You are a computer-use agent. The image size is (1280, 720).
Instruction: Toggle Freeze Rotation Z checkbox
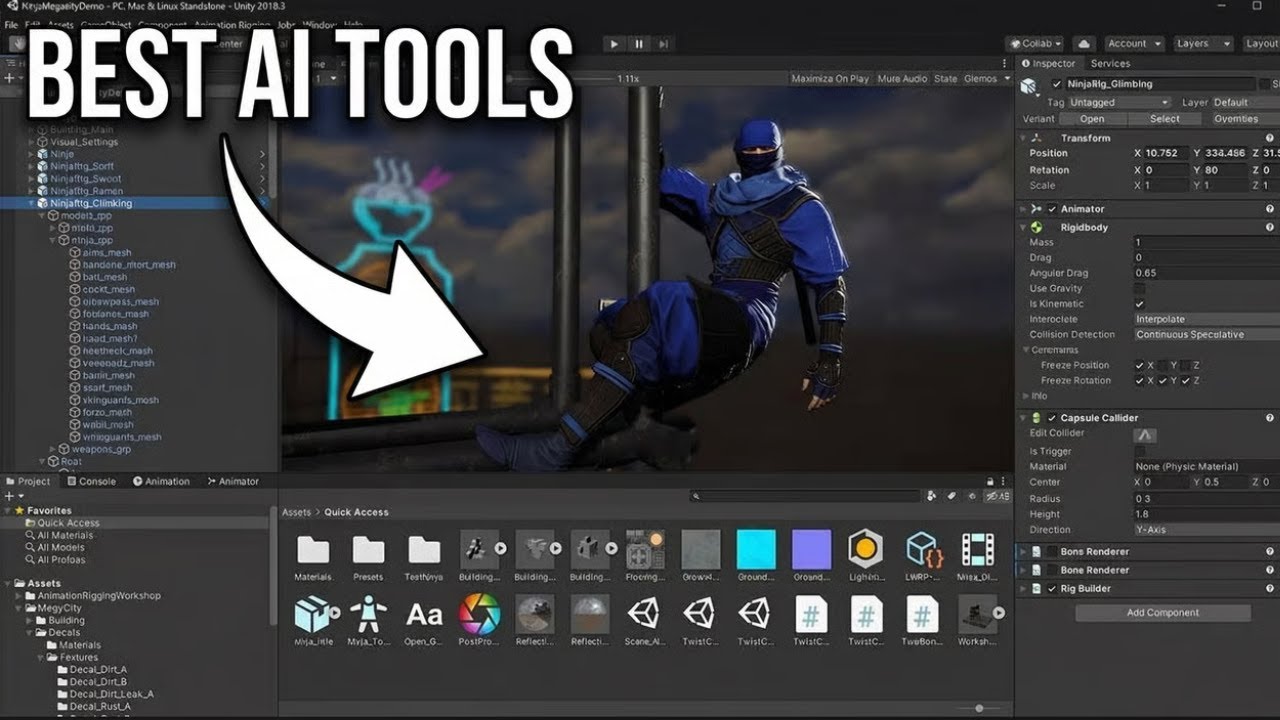coord(1186,381)
